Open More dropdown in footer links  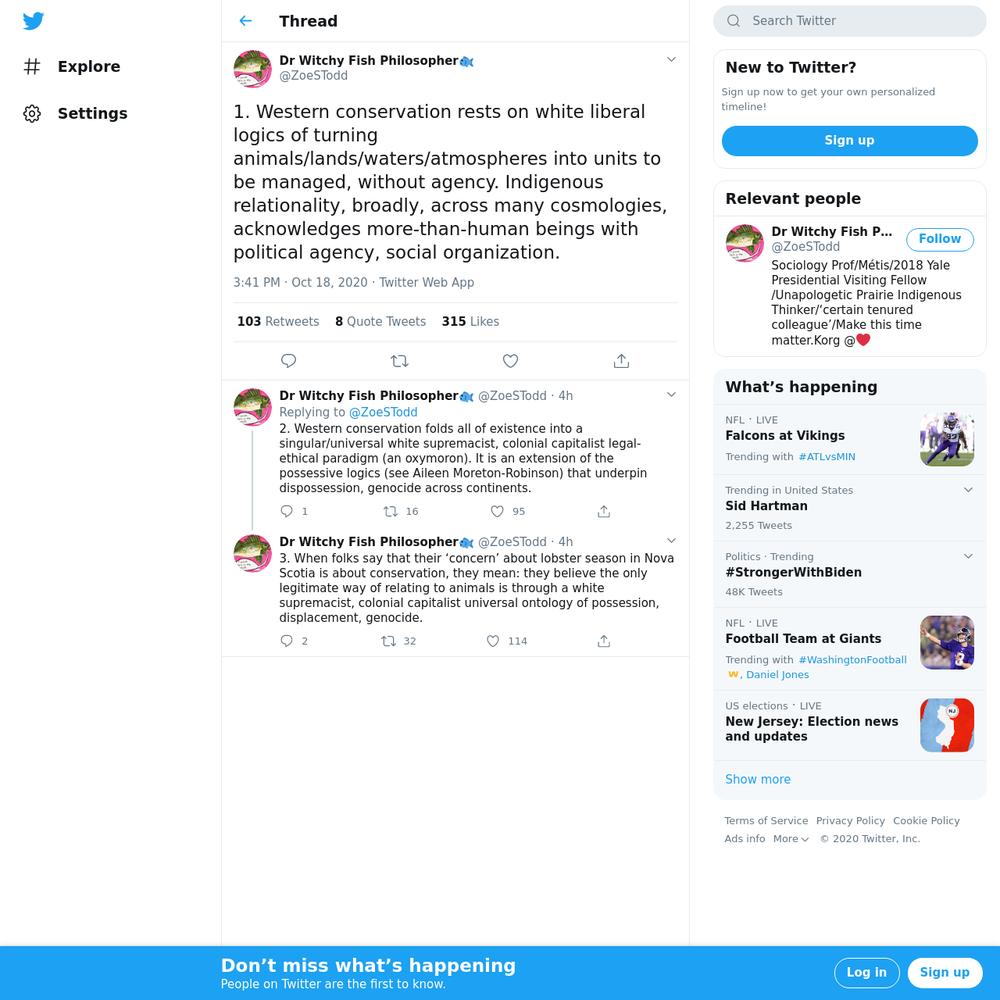point(791,839)
